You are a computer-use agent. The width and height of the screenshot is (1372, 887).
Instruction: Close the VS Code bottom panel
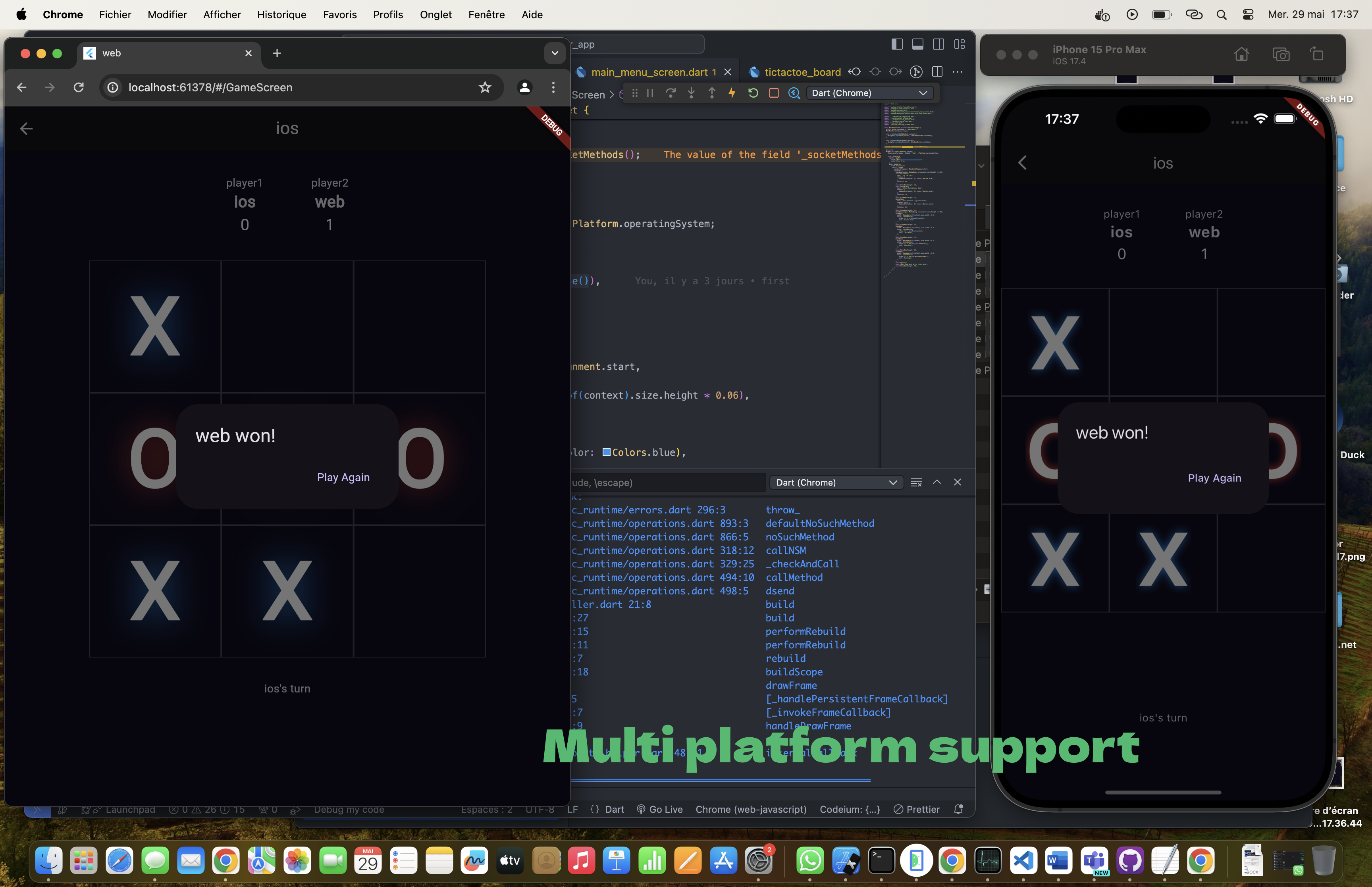point(958,482)
